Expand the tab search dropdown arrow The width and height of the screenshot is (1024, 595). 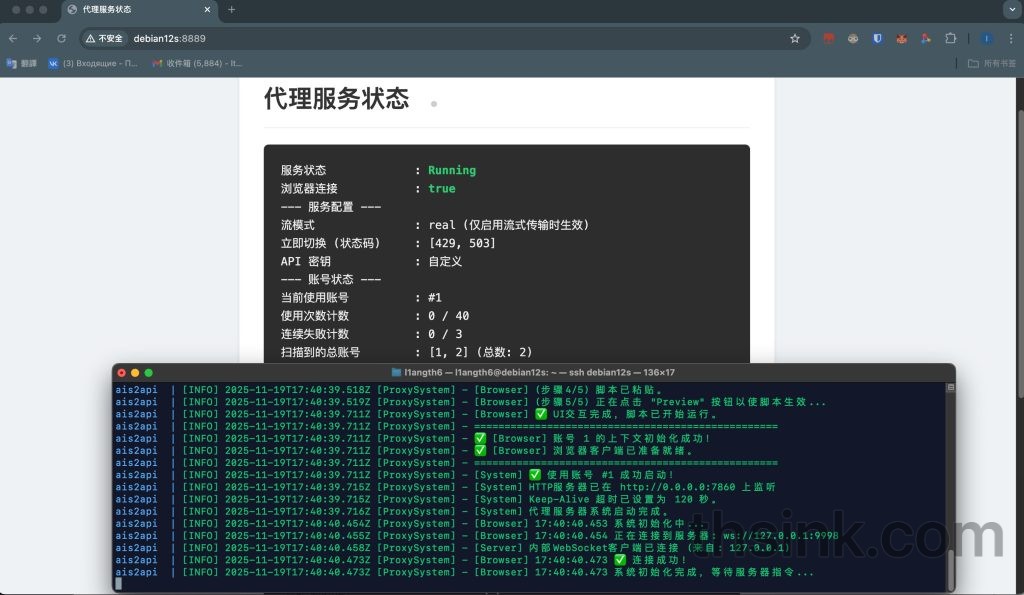[1010, 9]
